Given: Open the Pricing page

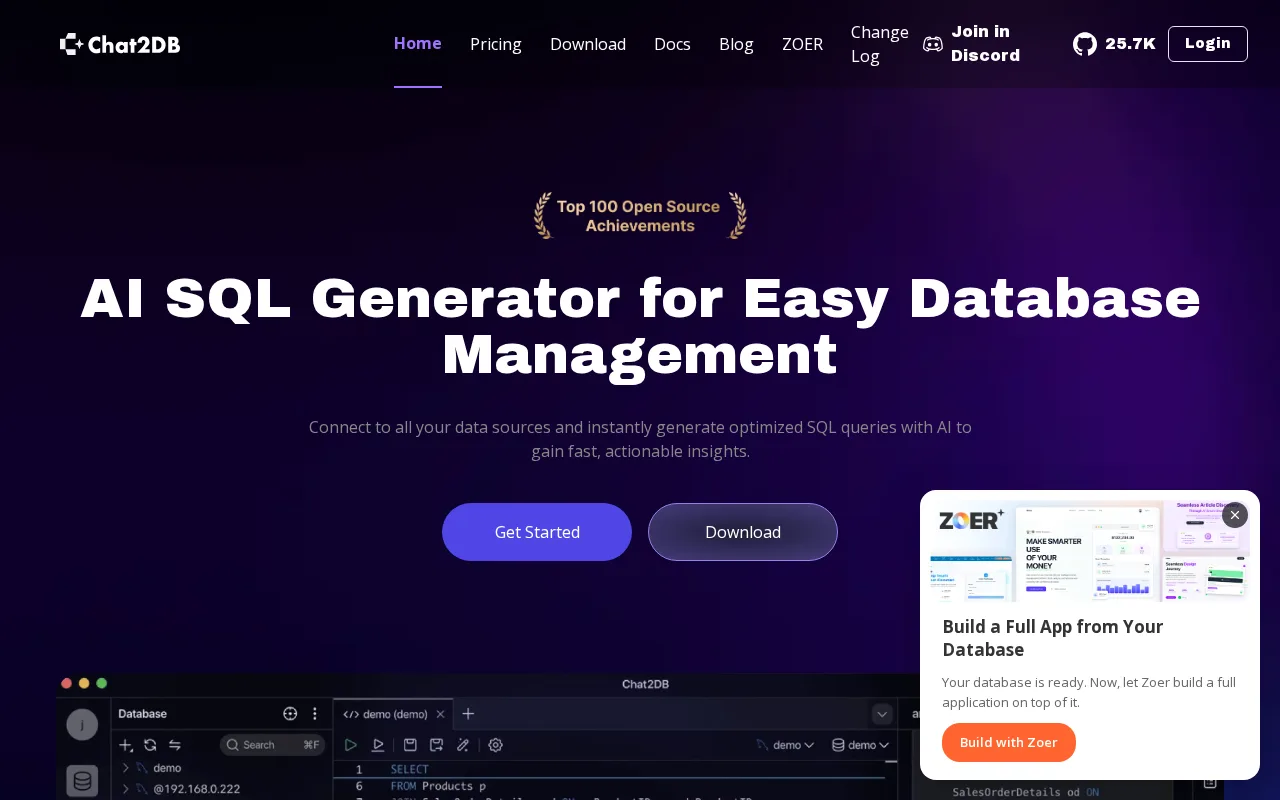Looking at the screenshot, I should click(x=496, y=44).
